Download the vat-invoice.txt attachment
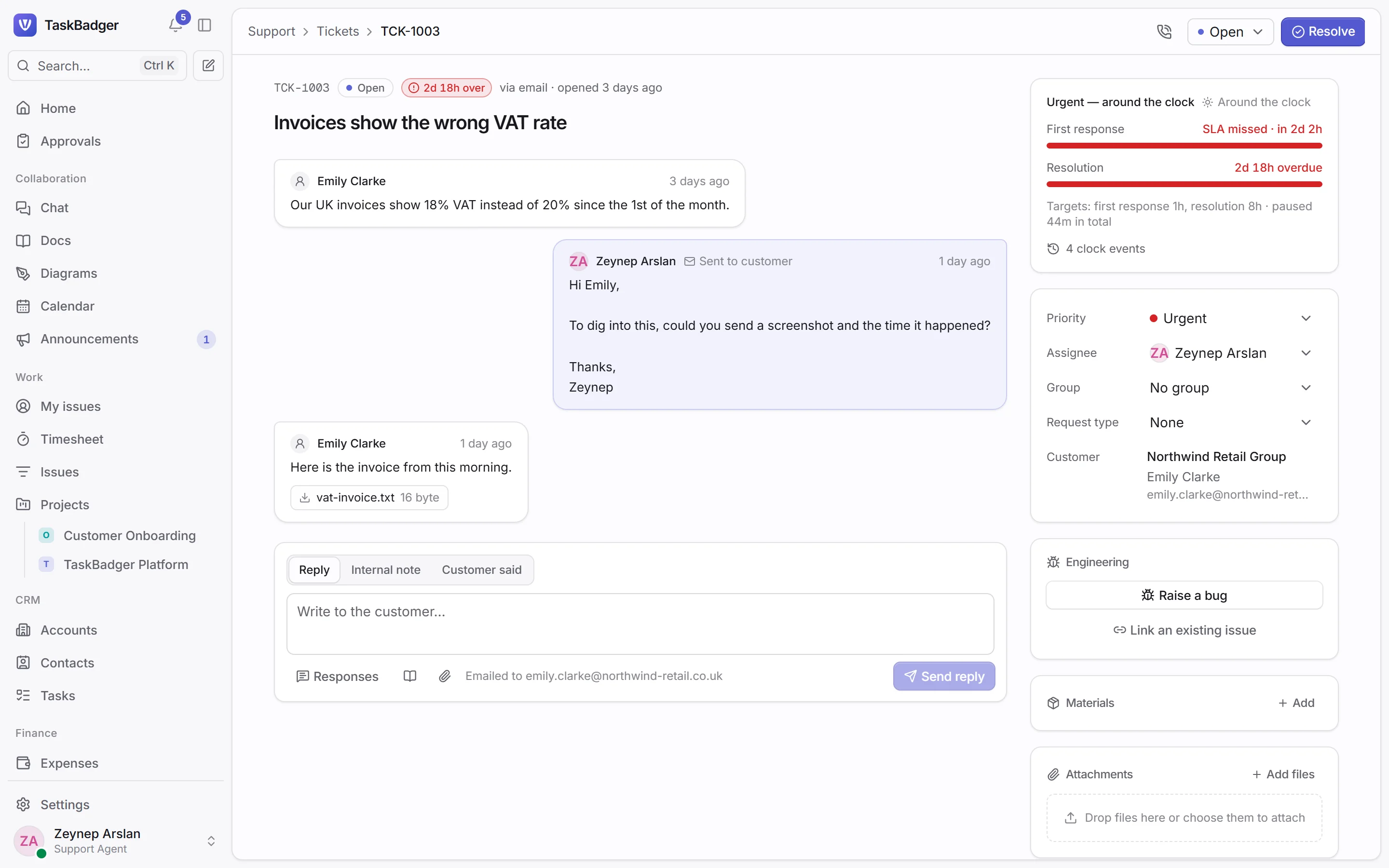Viewport: 1389px width, 868px height. tap(369, 498)
